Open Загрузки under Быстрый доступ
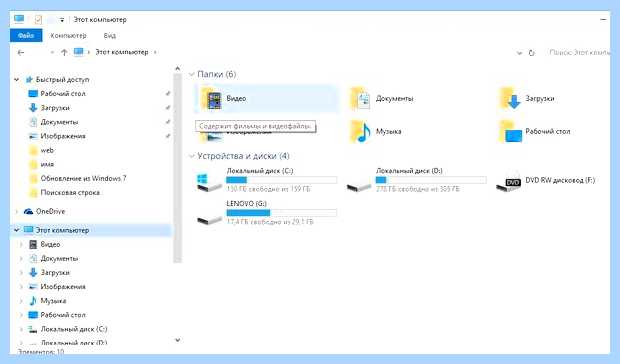 pos(49,108)
